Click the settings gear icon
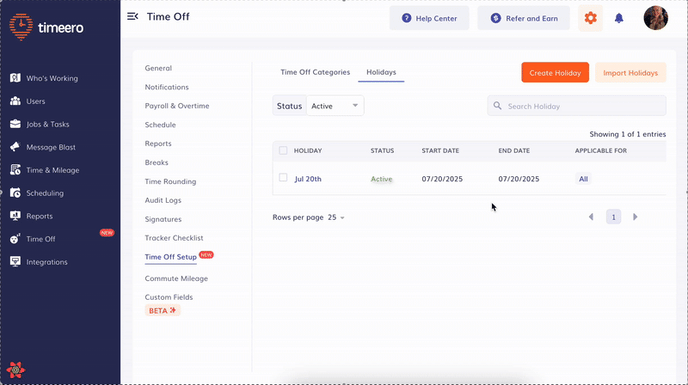 (590, 18)
